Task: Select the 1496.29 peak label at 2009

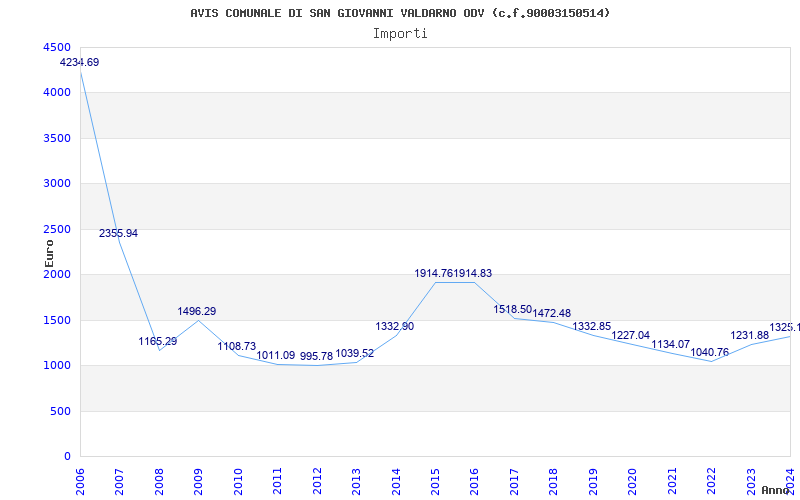Action: pyautogui.click(x=197, y=312)
